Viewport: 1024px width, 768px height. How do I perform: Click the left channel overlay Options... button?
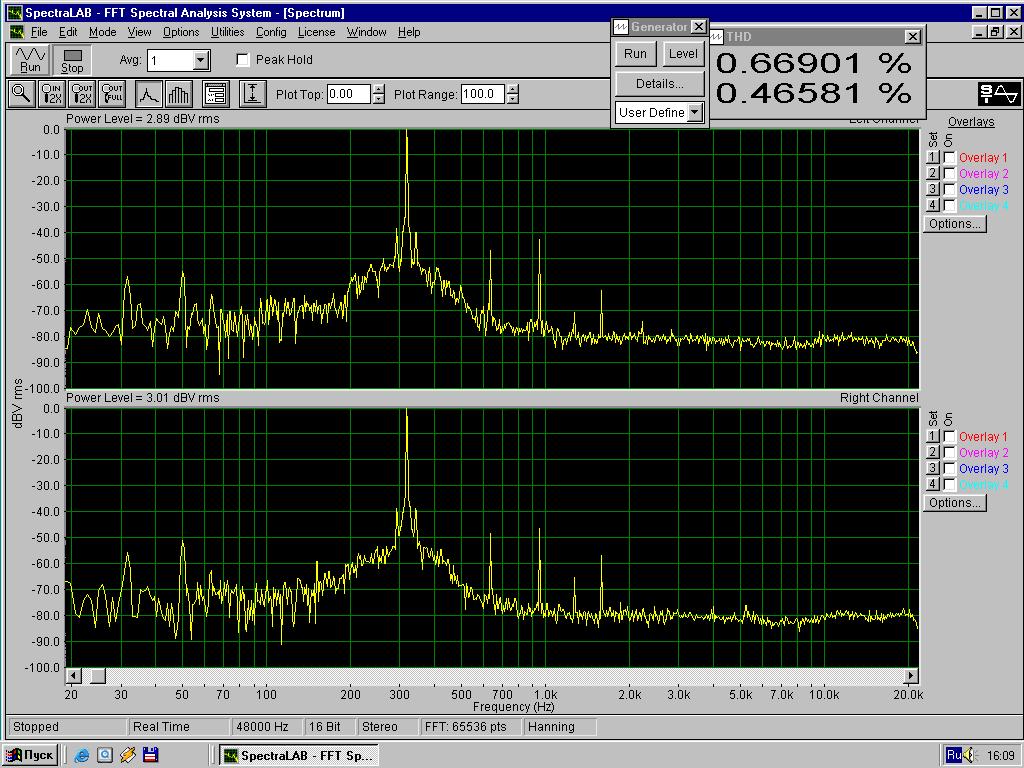click(x=954, y=224)
